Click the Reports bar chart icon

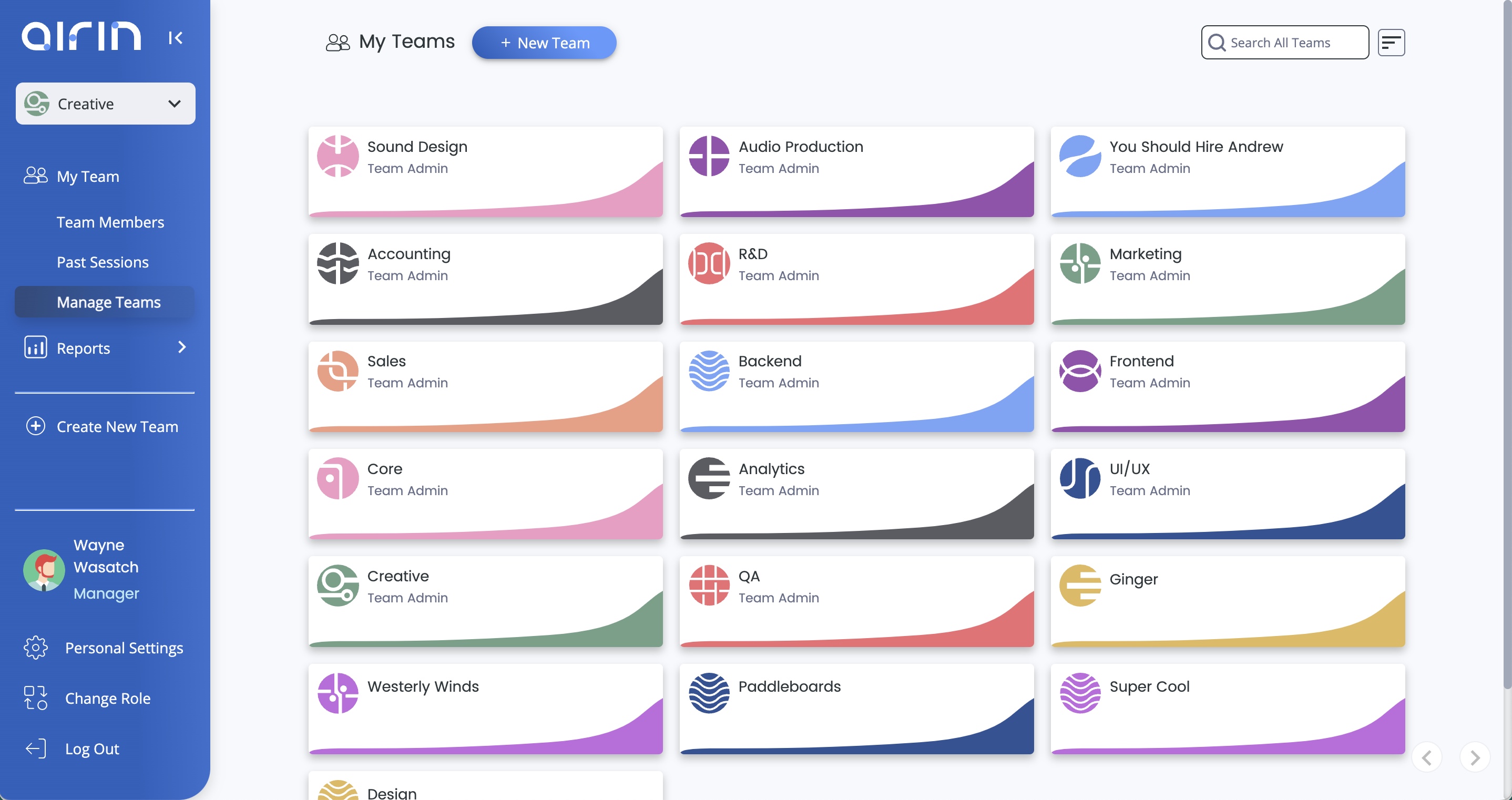pos(35,347)
